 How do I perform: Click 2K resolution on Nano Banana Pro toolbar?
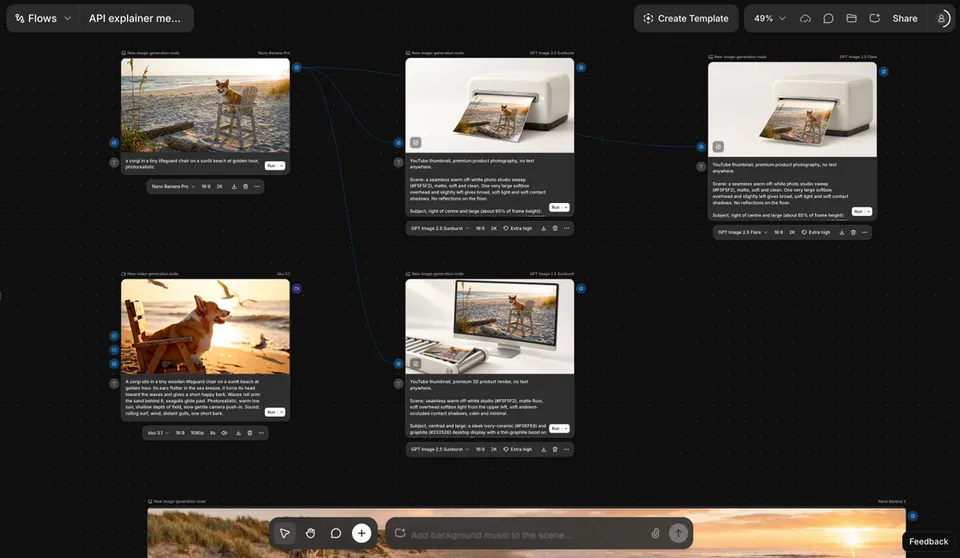pos(219,186)
